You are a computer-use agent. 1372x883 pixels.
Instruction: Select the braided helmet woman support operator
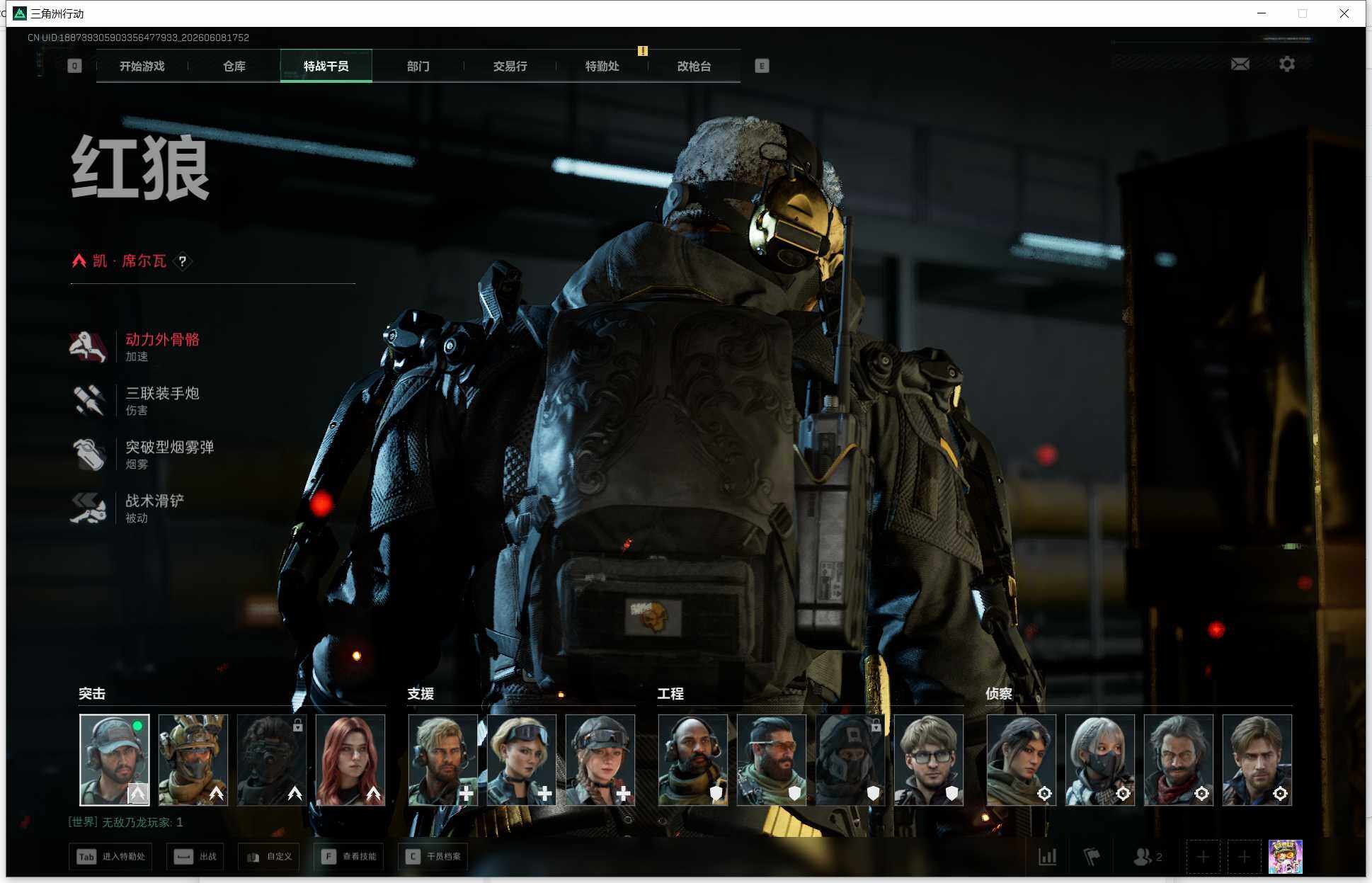600,760
